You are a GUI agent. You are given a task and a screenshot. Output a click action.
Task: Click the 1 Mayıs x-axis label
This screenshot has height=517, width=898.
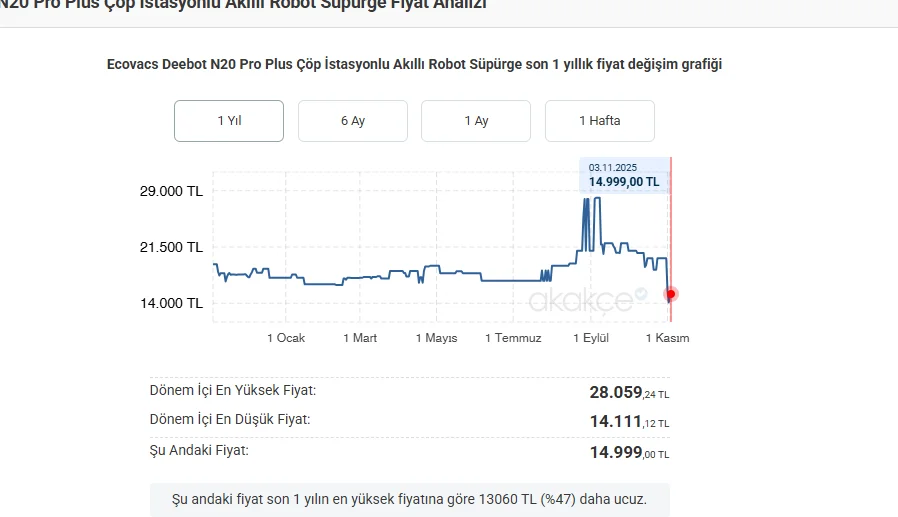(436, 338)
